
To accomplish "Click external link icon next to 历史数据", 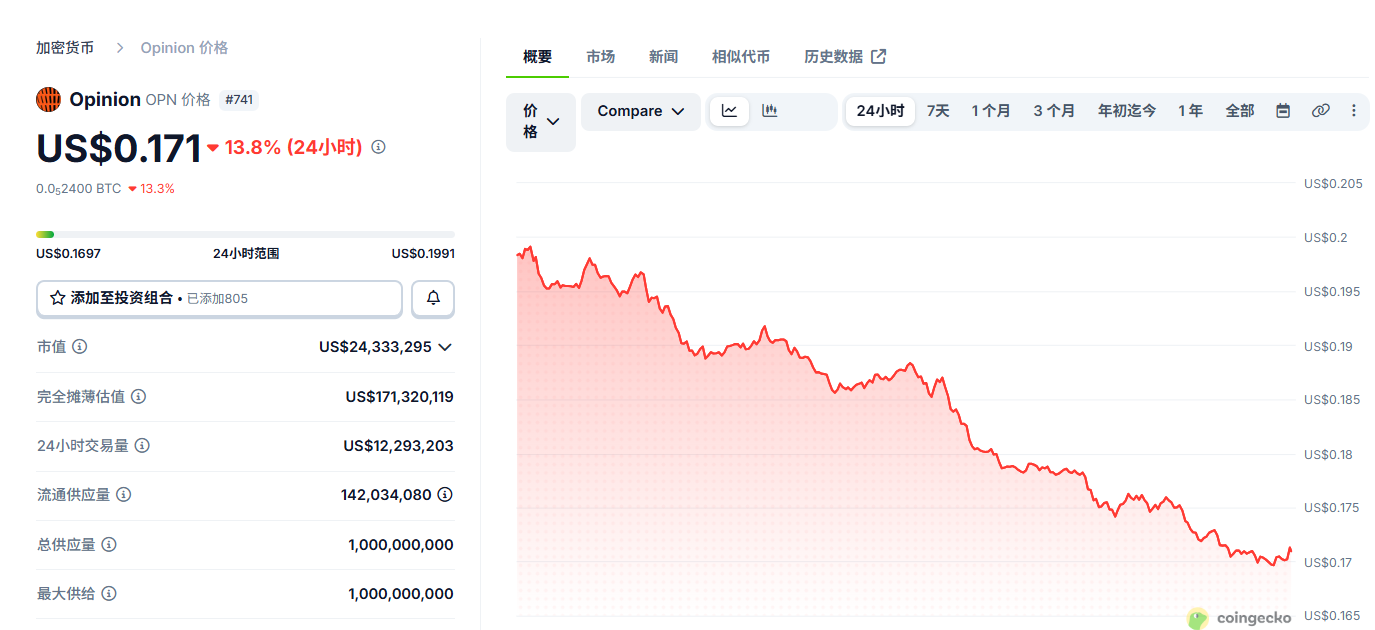I will pyautogui.click(x=878, y=57).
